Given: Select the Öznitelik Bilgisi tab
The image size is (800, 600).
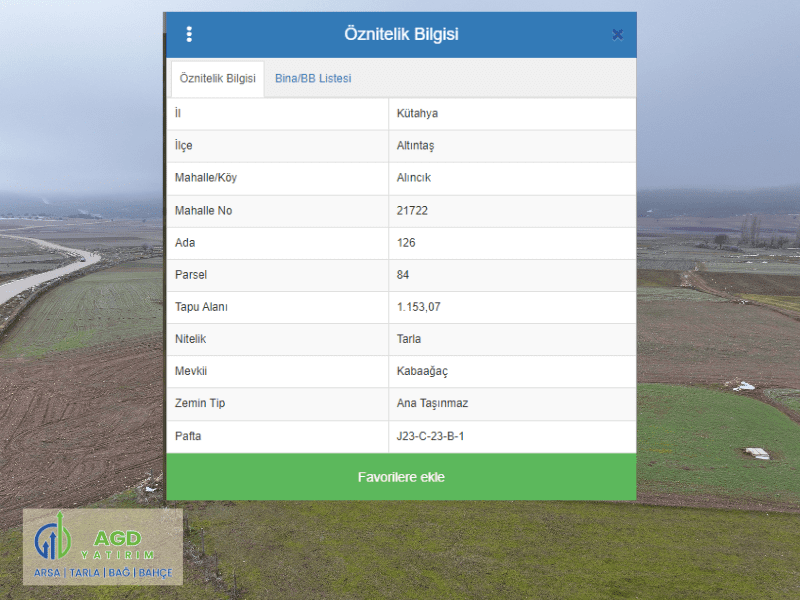Looking at the screenshot, I should coord(217,79).
